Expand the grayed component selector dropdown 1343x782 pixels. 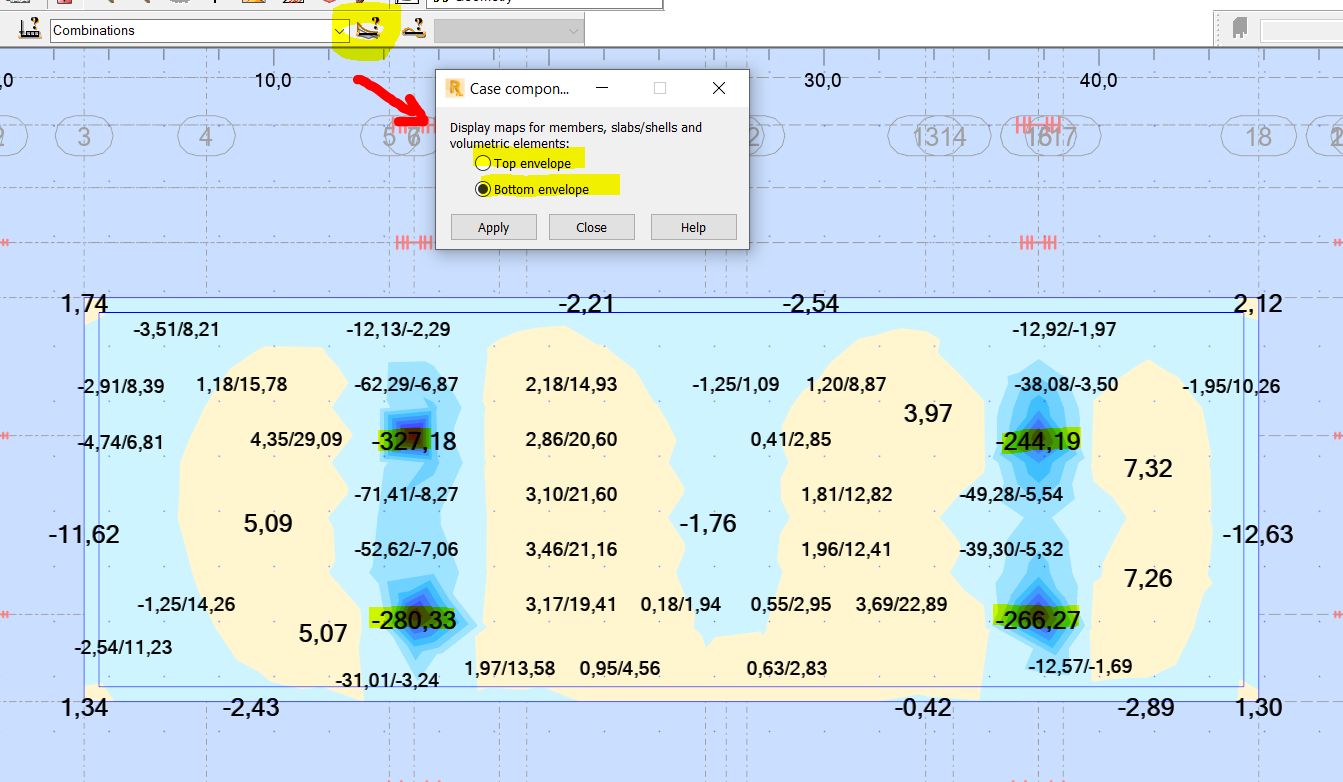pyautogui.click(x=572, y=29)
